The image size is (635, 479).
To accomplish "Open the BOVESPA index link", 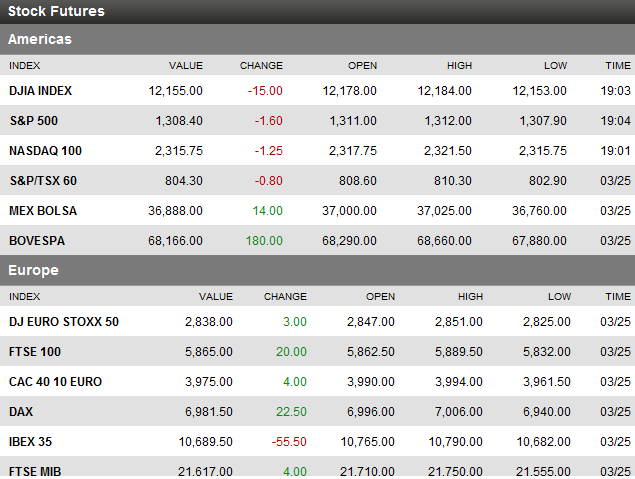I will [37, 241].
